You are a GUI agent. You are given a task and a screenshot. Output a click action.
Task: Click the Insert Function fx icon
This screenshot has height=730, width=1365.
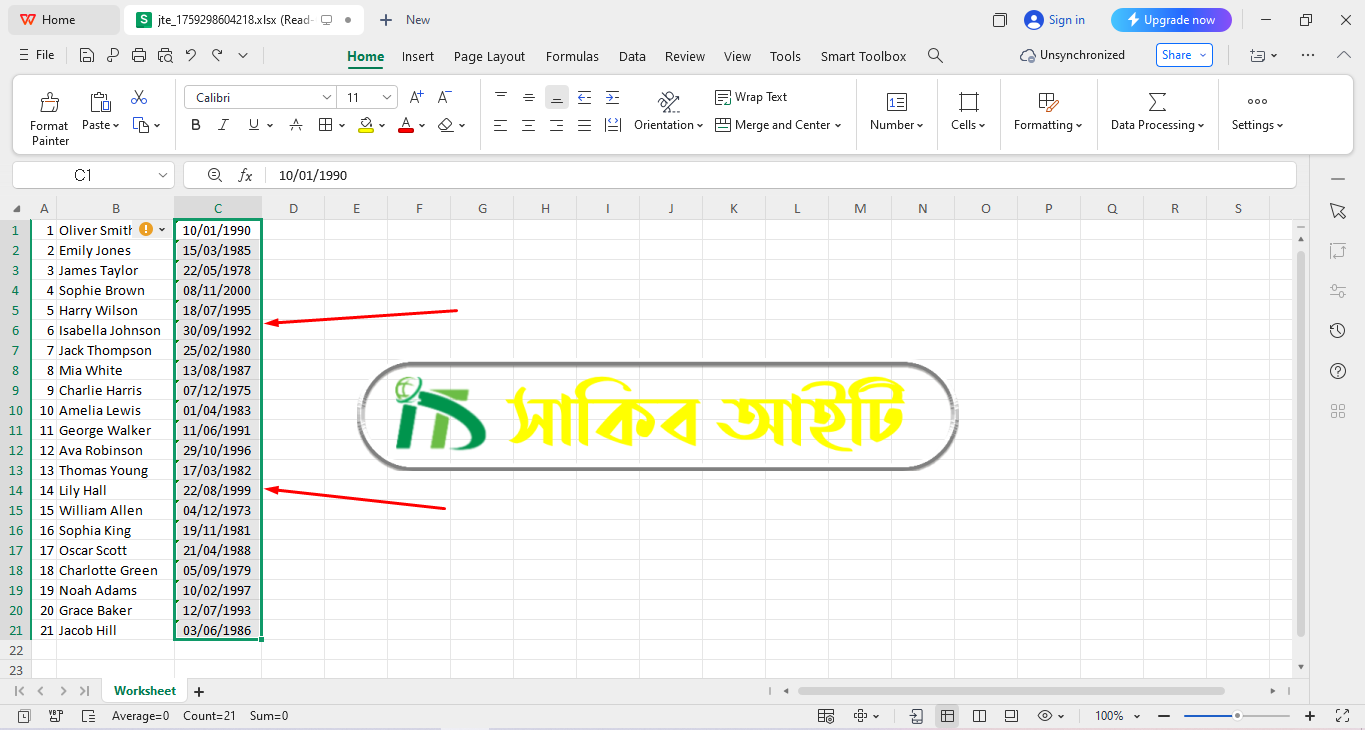245,175
